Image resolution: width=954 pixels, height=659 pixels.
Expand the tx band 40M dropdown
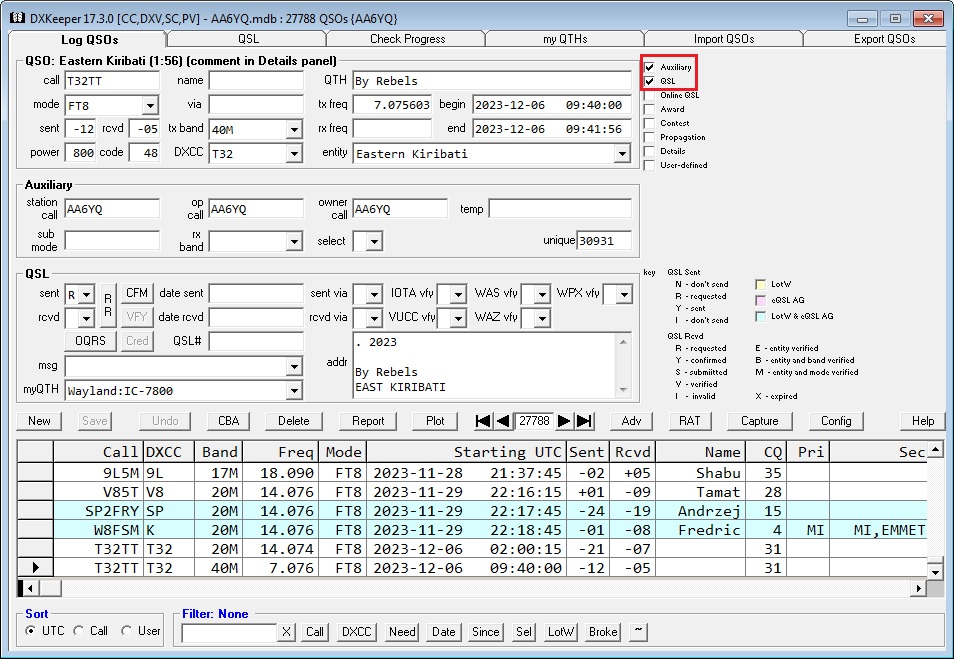point(294,129)
